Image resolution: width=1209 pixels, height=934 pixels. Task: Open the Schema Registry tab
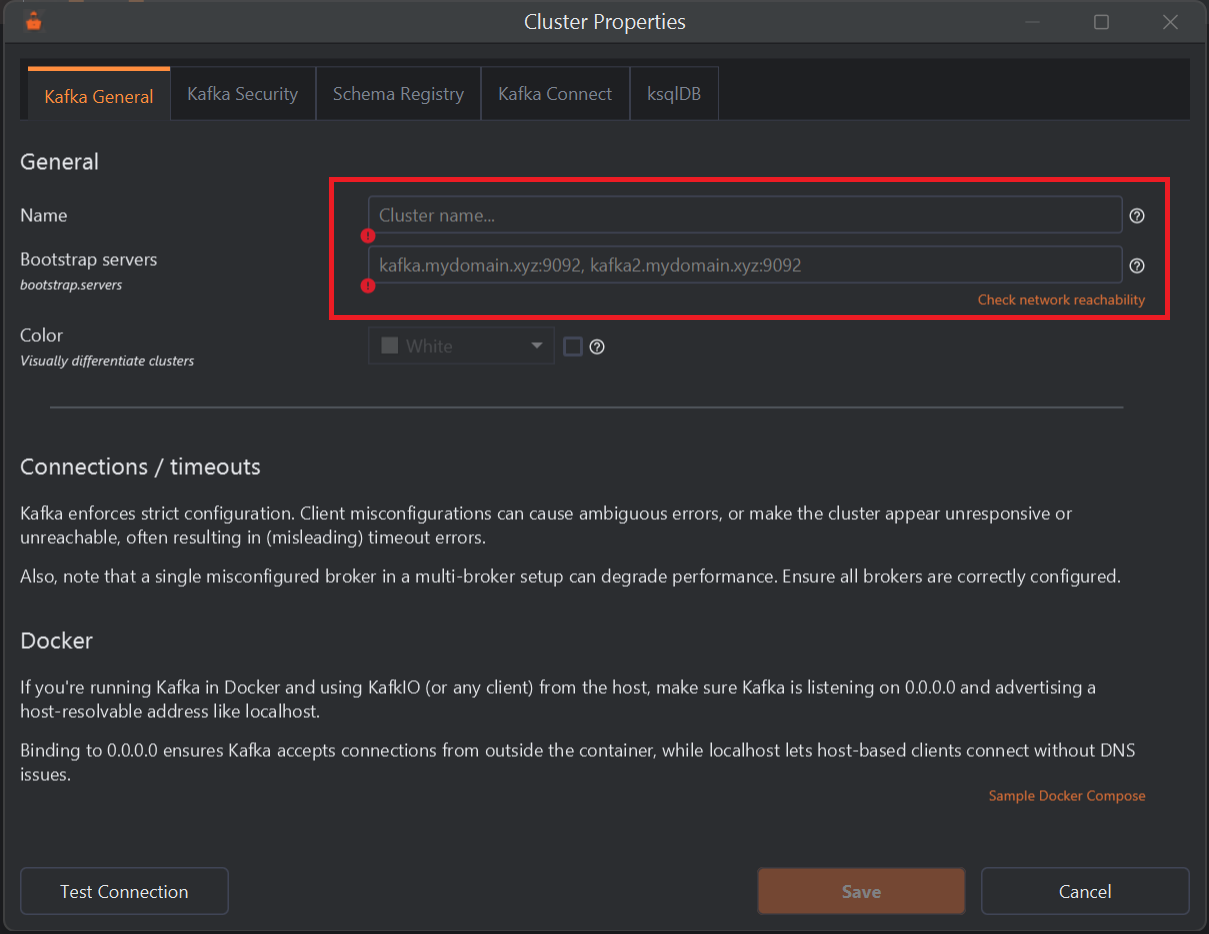tap(398, 94)
